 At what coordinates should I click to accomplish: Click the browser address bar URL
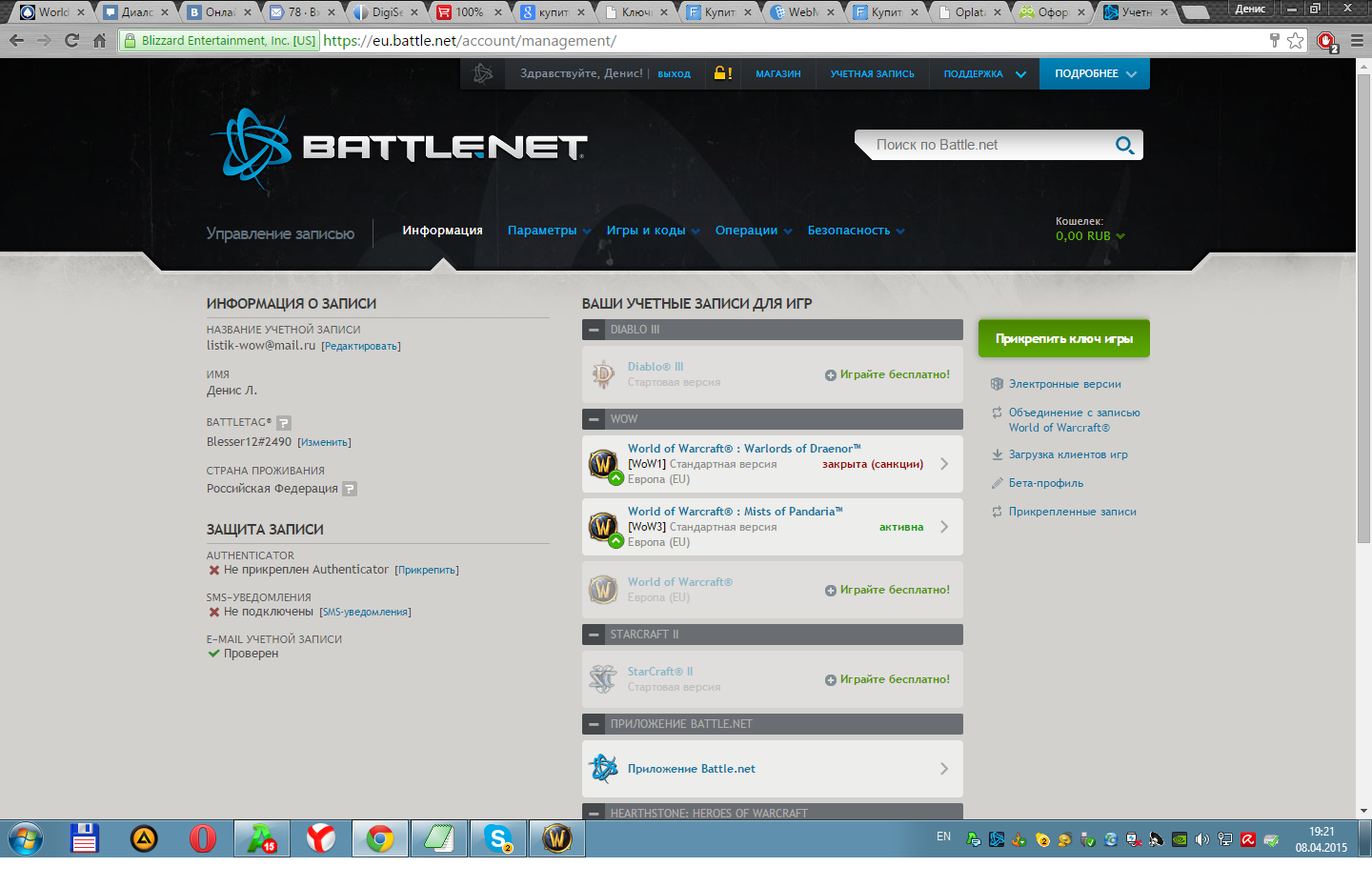(469, 41)
